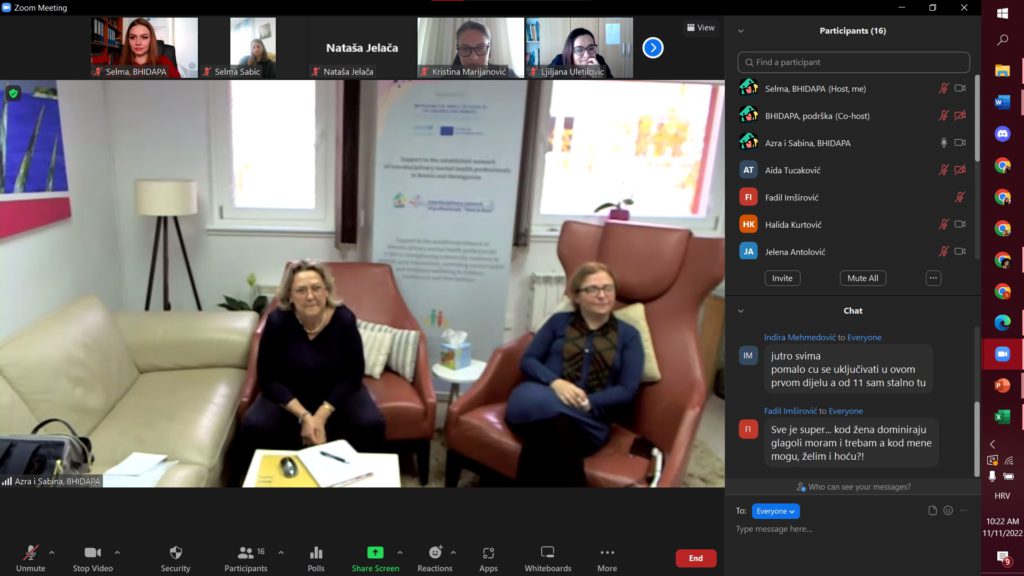This screenshot has width=1024, height=576.
Task: Expand audio options arrow beside Unmute
Action: pos(52,552)
